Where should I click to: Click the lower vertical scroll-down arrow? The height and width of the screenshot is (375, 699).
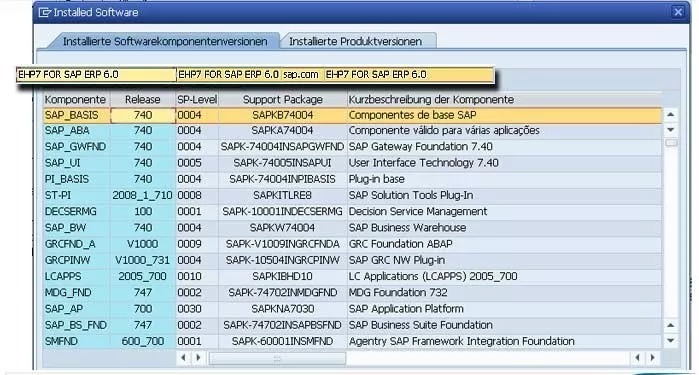click(670, 341)
